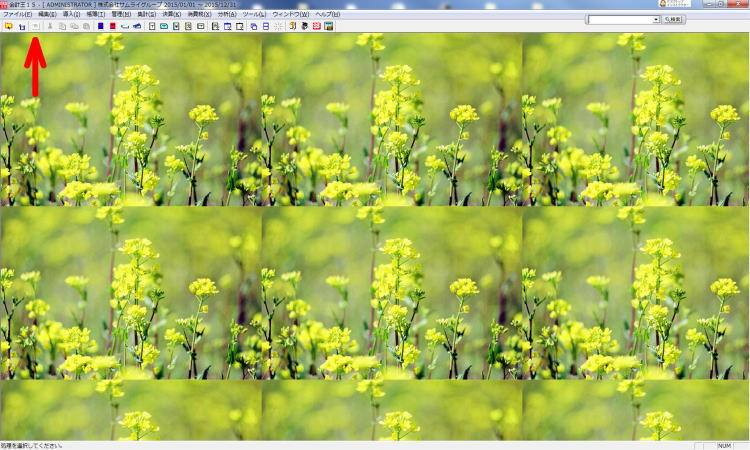Click the red grid icon near toolbar end
This screenshot has width=750, height=450.
tap(316, 26)
